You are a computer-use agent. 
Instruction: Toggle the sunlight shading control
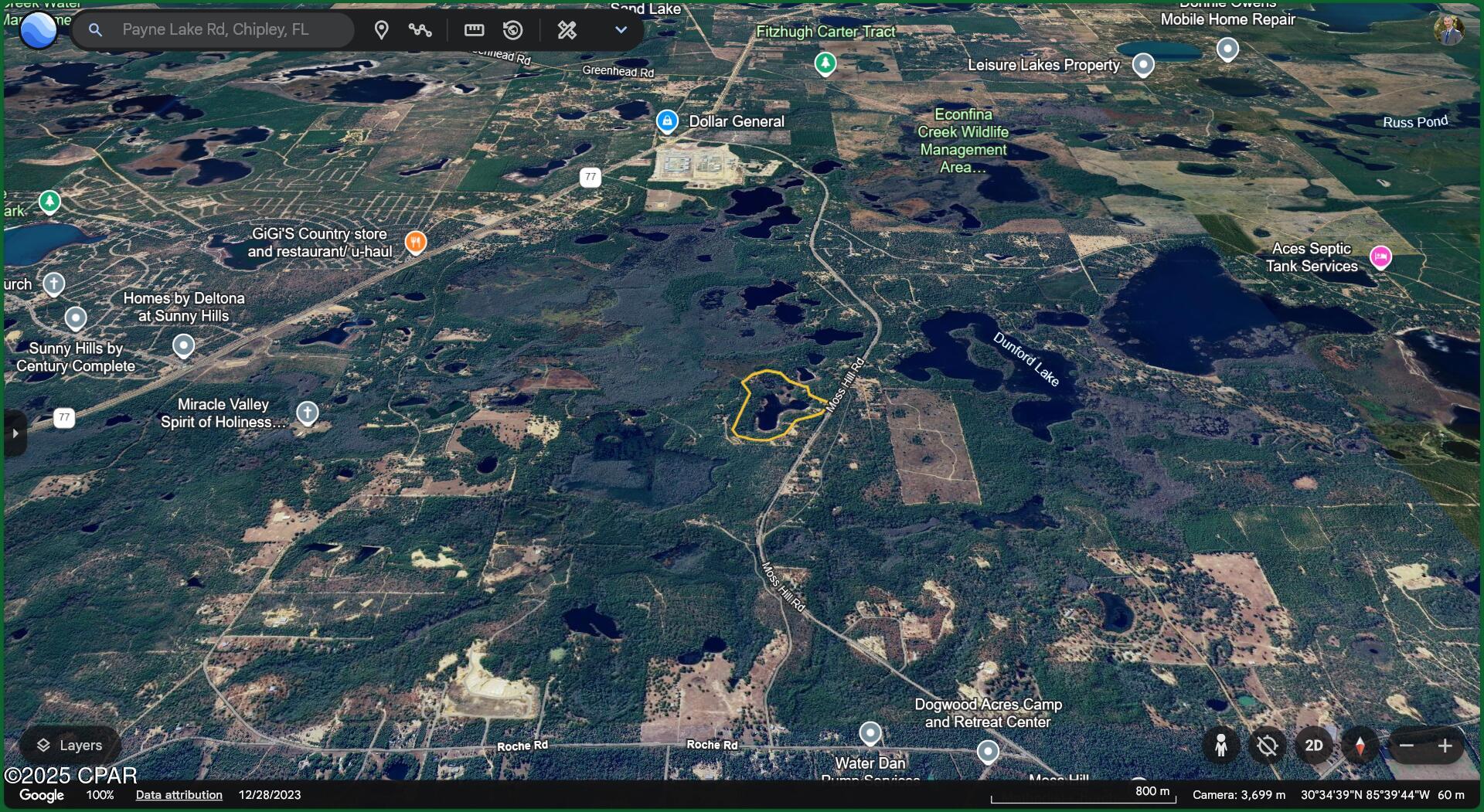coord(1267,746)
